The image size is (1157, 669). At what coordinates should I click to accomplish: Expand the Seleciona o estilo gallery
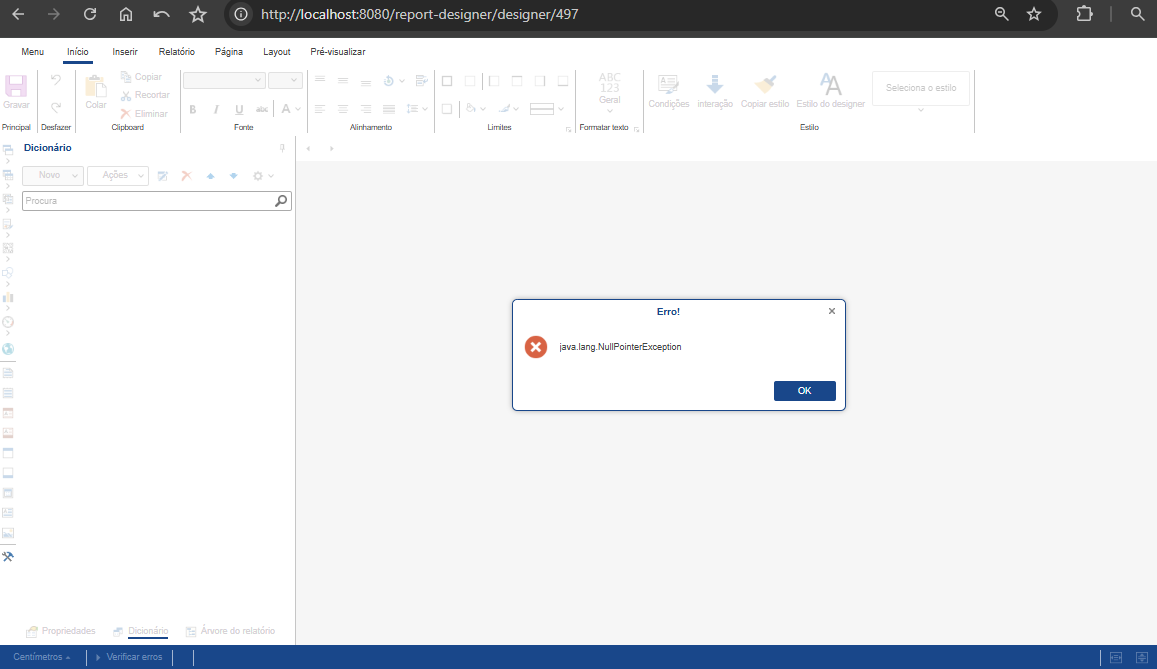pyautogui.click(x=921, y=110)
